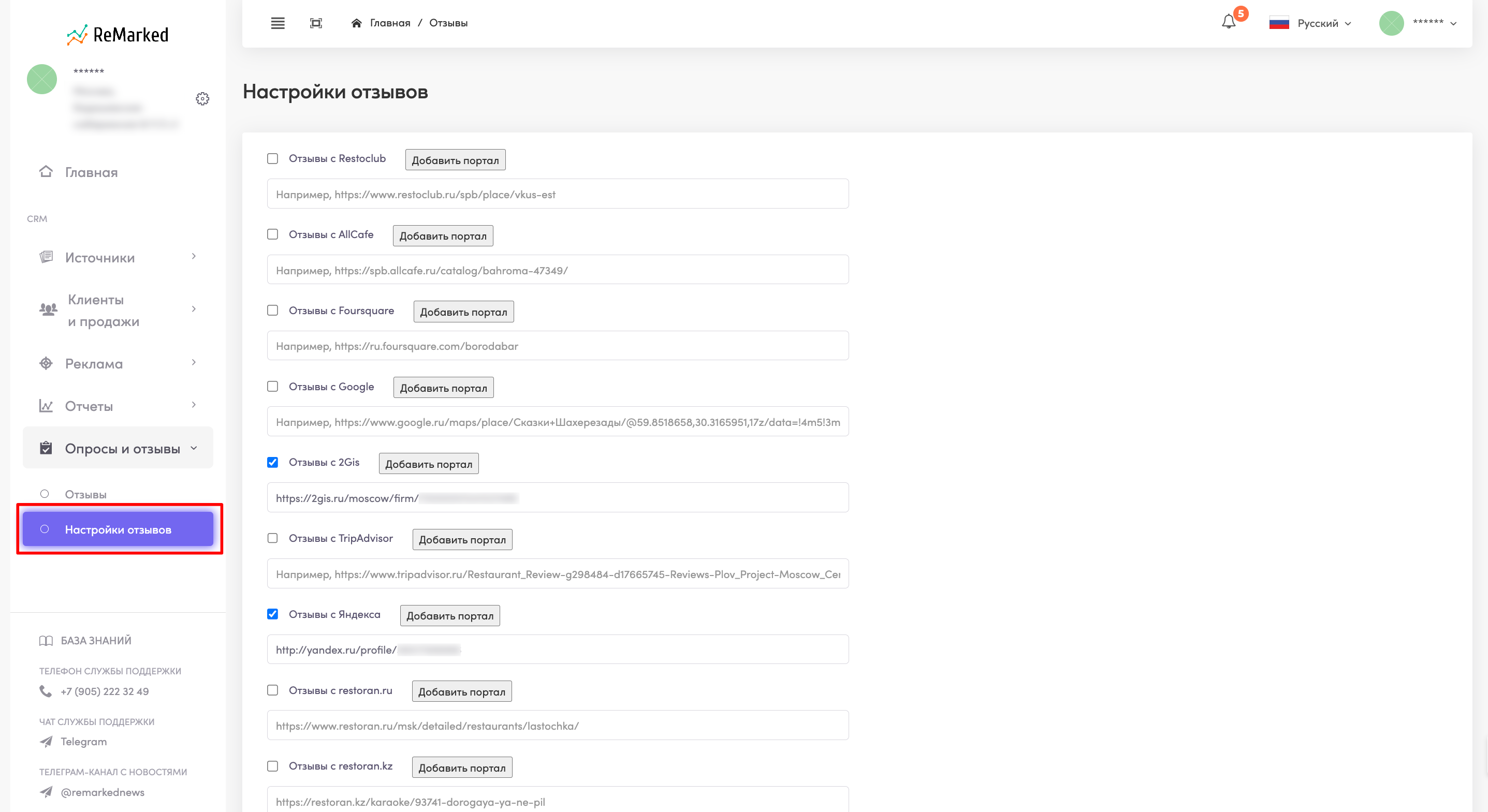This screenshot has width=1488, height=812.
Task: Click the Telegram paper plane icon
Action: [46, 742]
